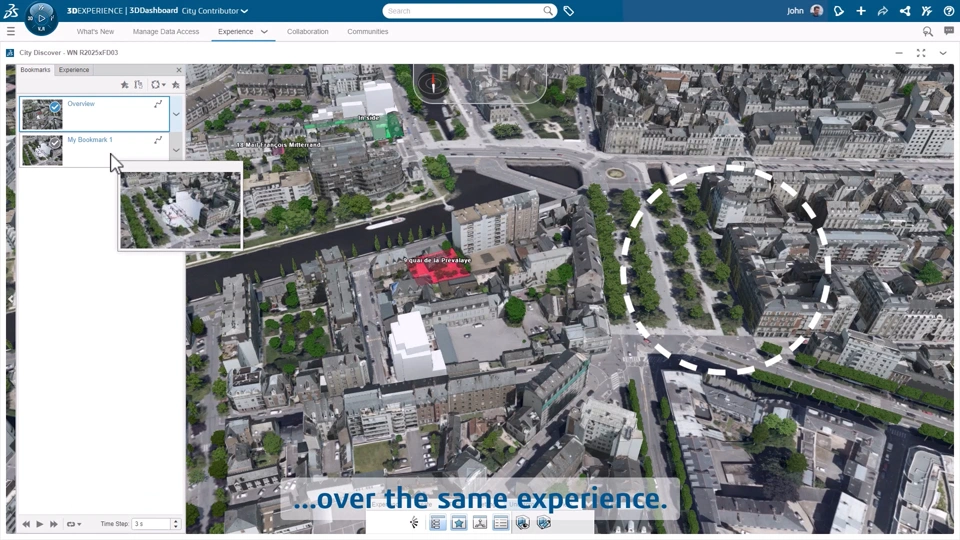Select the Bookmarks panel tab
This screenshot has height=540, width=960.
click(35, 70)
